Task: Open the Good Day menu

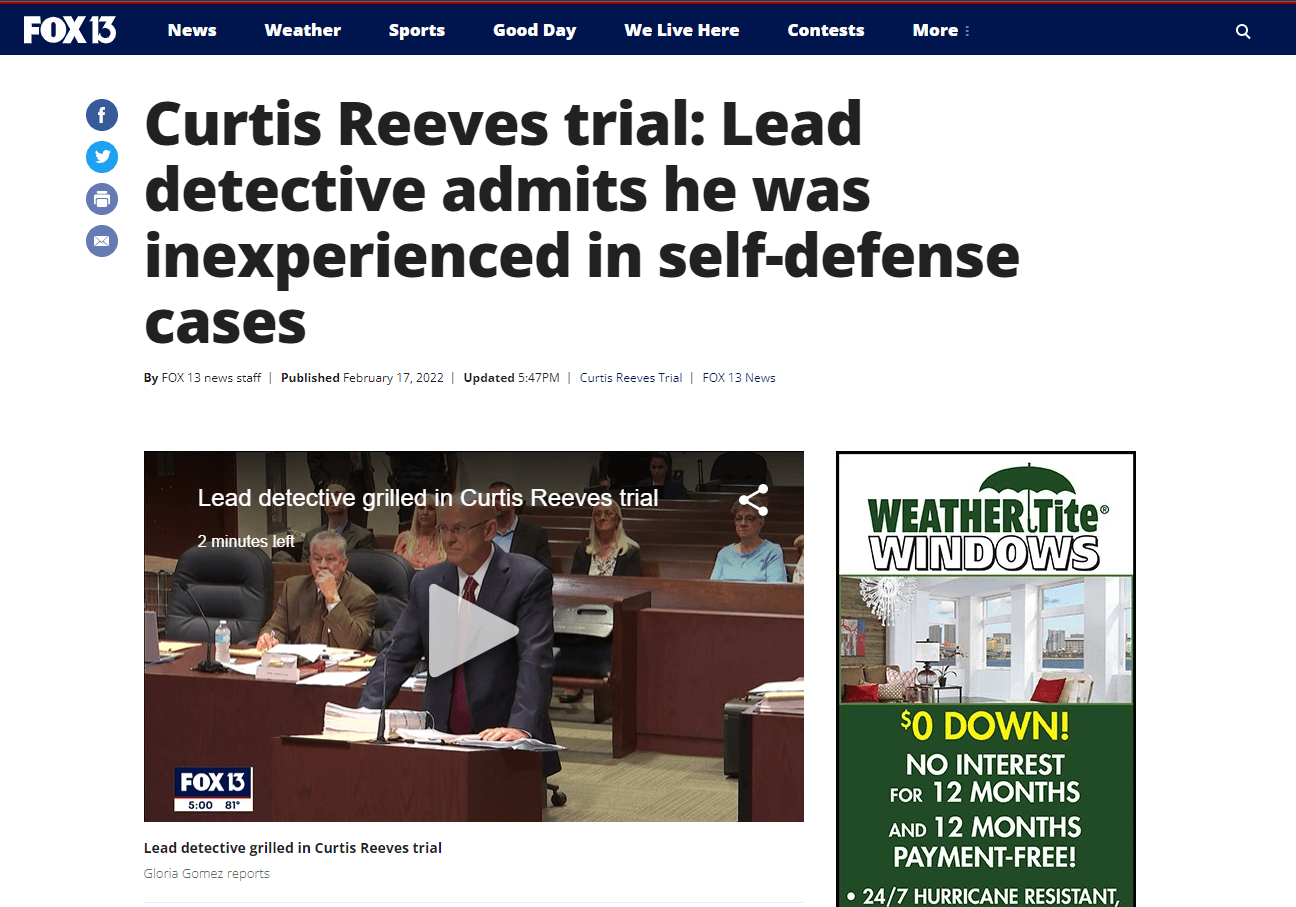Action: 535,30
